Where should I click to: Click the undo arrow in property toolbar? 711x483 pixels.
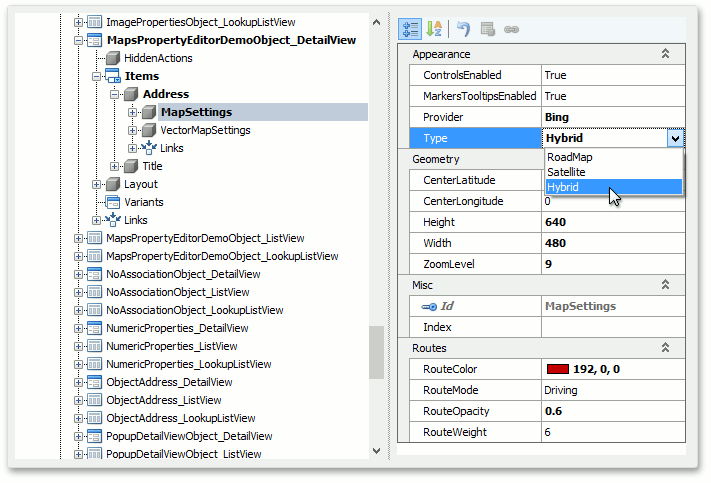463,29
